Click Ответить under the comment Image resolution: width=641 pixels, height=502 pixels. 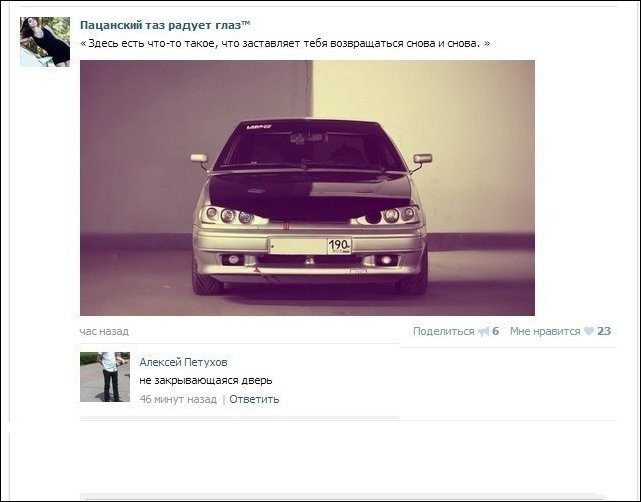254,399
